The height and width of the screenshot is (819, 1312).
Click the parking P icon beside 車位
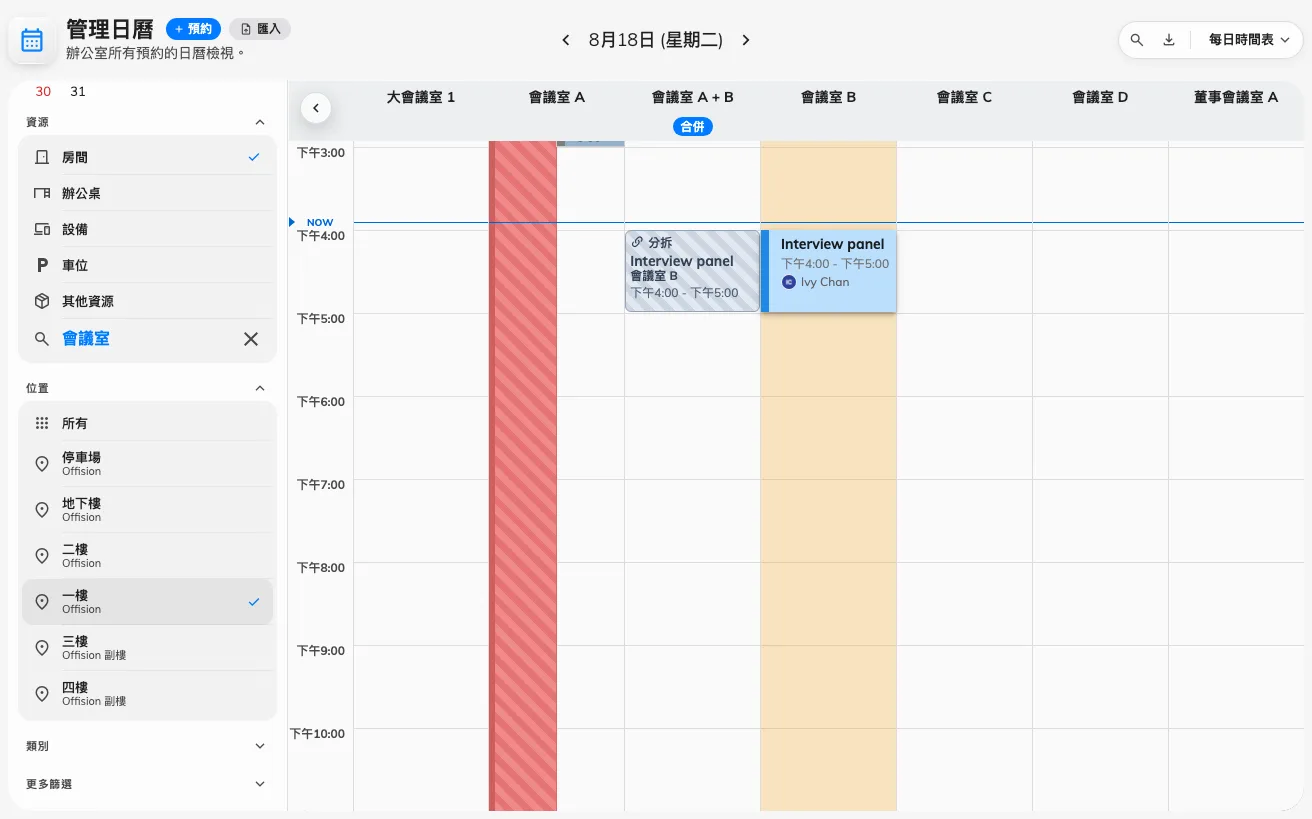pos(42,265)
